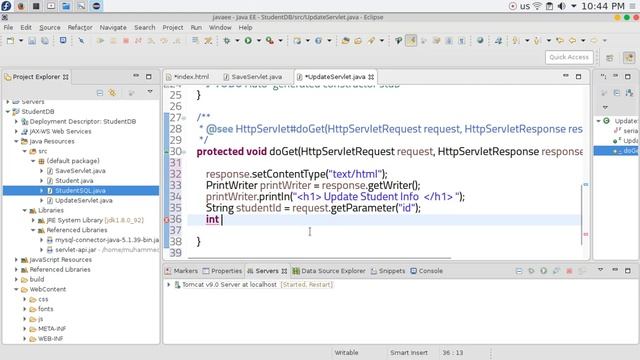The image size is (640, 360).
Task: Collapse the WebContent folder
Action: click(16, 289)
